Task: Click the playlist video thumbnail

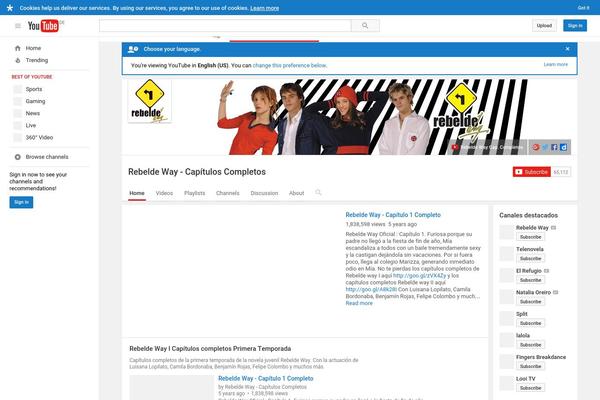Action: (171, 387)
